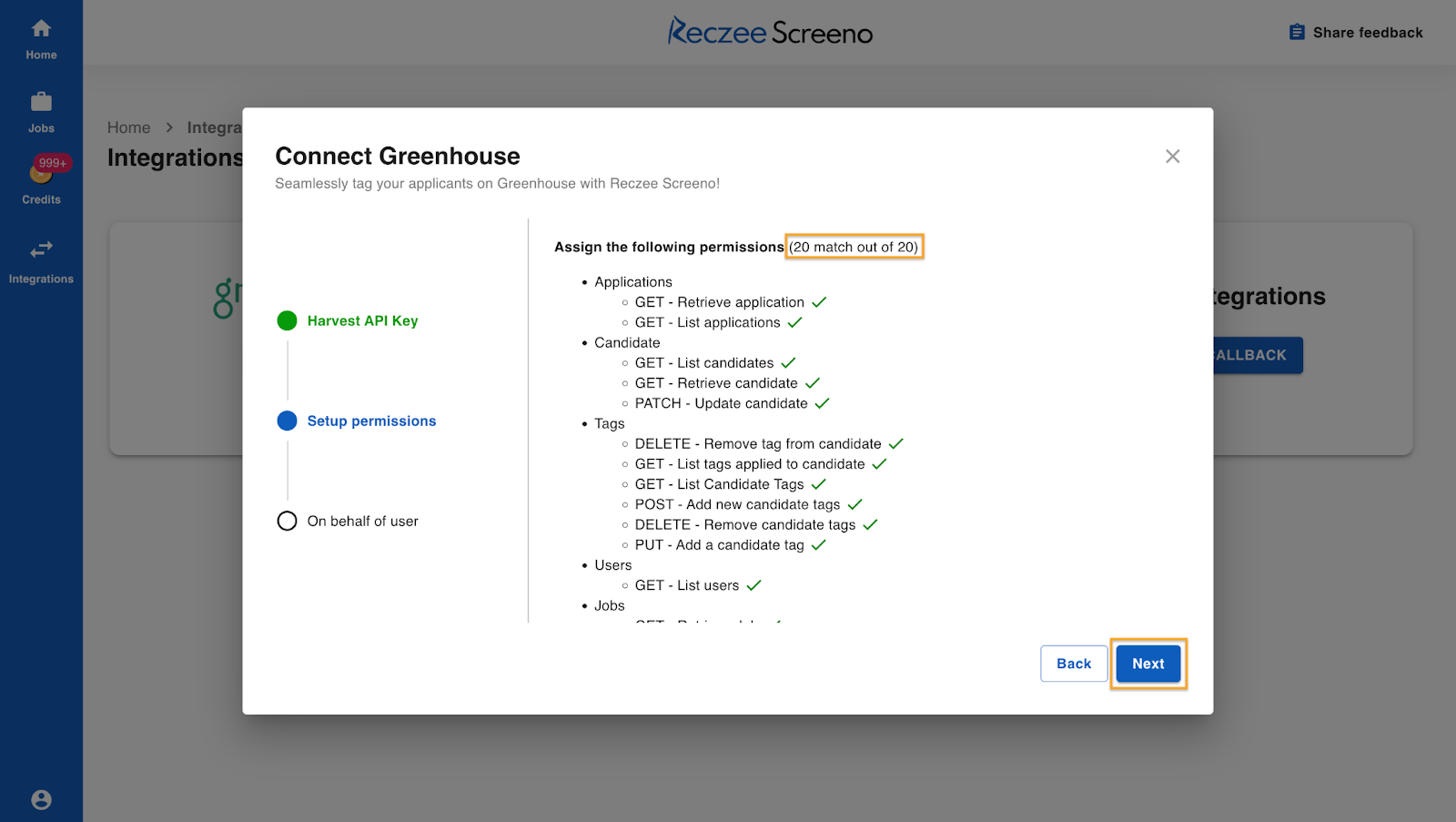The image size is (1456, 822).
Task: Click Home in the breadcrumb
Action: pyautogui.click(x=128, y=127)
